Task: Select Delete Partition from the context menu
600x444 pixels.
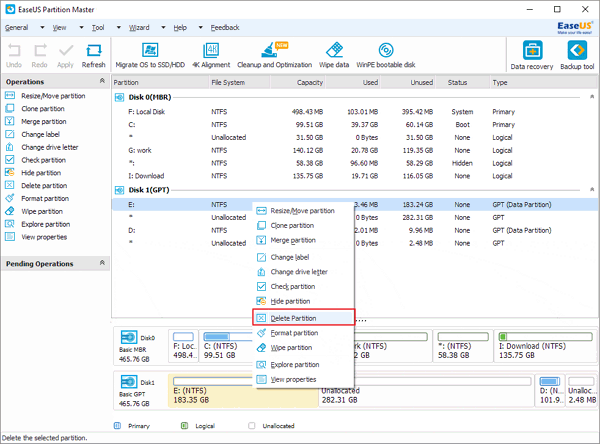Action: pos(294,318)
